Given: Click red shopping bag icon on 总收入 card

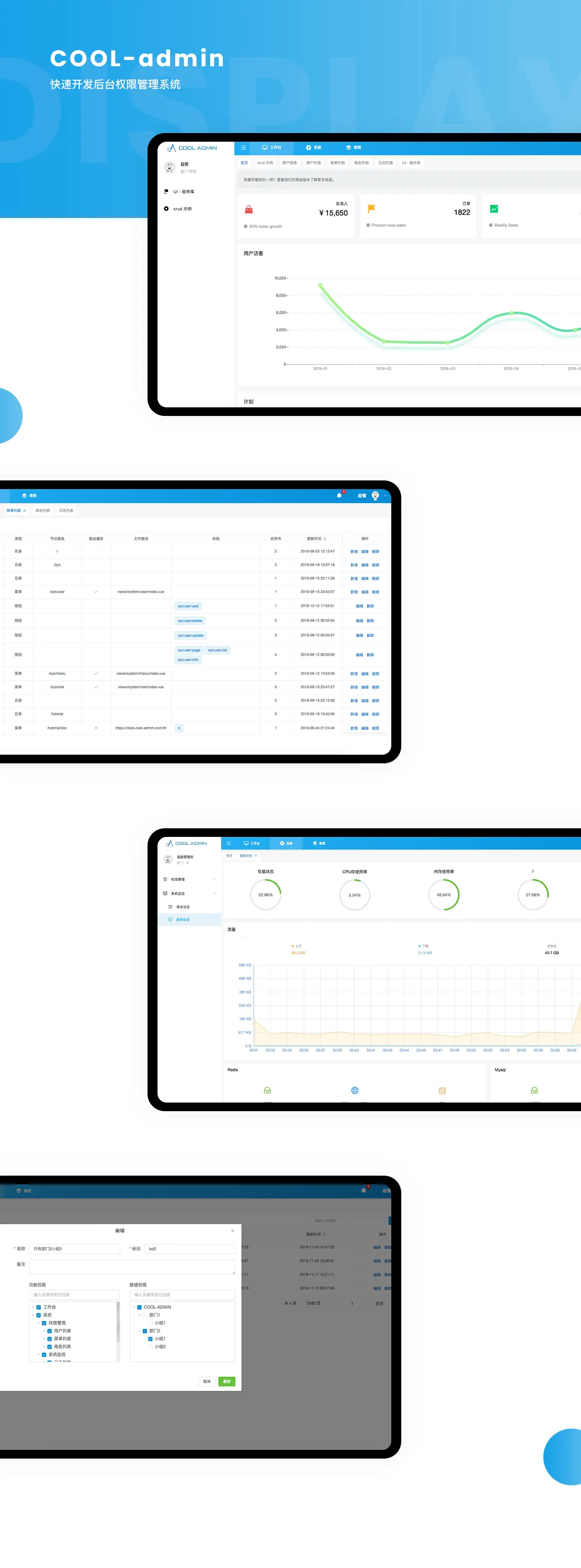Looking at the screenshot, I should (x=249, y=209).
